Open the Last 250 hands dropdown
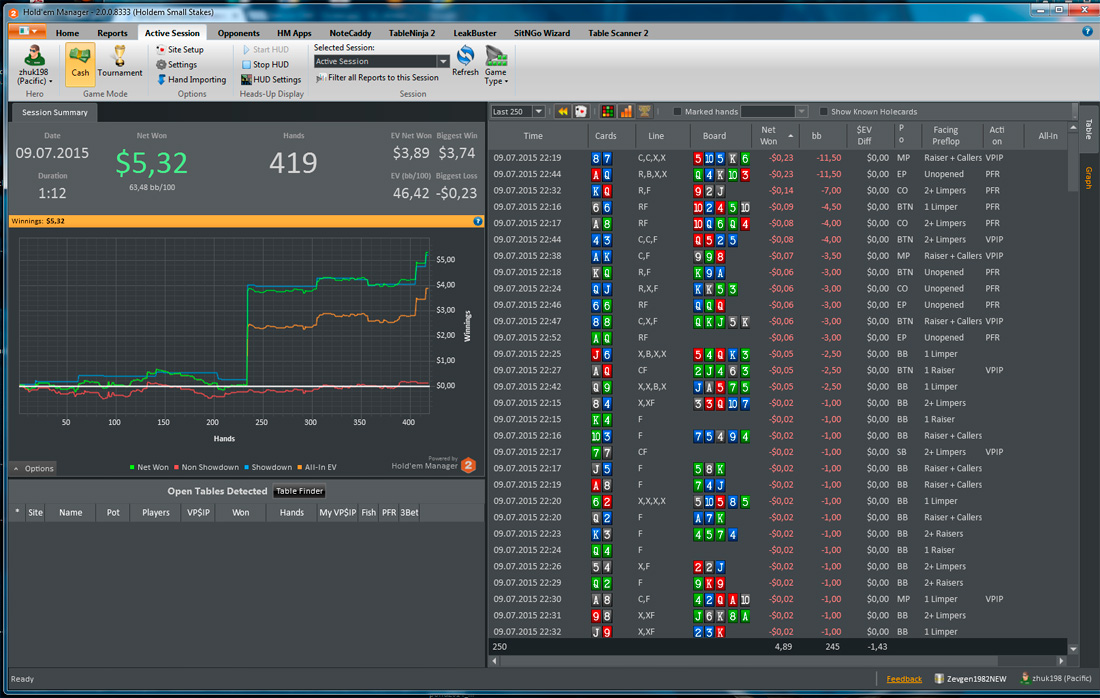The image size is (1100, 698). tap(518, 112)
